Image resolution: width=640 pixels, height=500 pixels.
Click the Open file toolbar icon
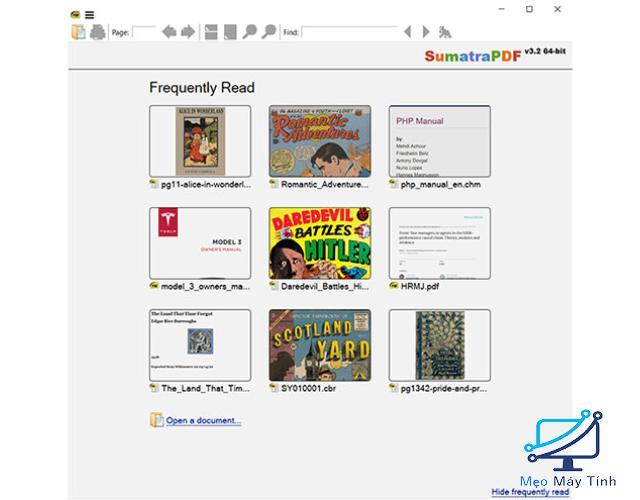[x=78, y=32]
